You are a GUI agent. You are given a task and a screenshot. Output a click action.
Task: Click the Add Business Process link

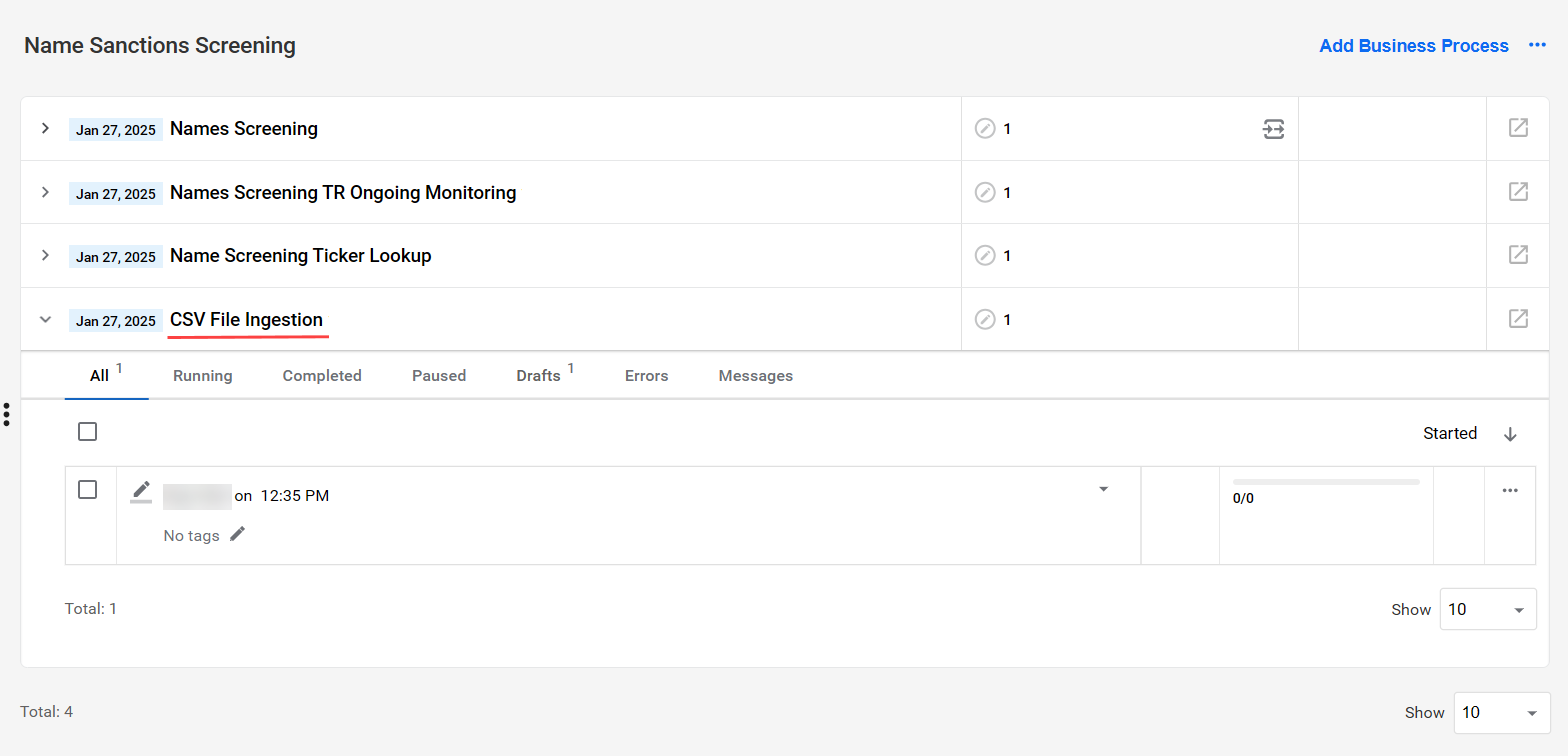pyautogui.click(x=1414, y=46)
